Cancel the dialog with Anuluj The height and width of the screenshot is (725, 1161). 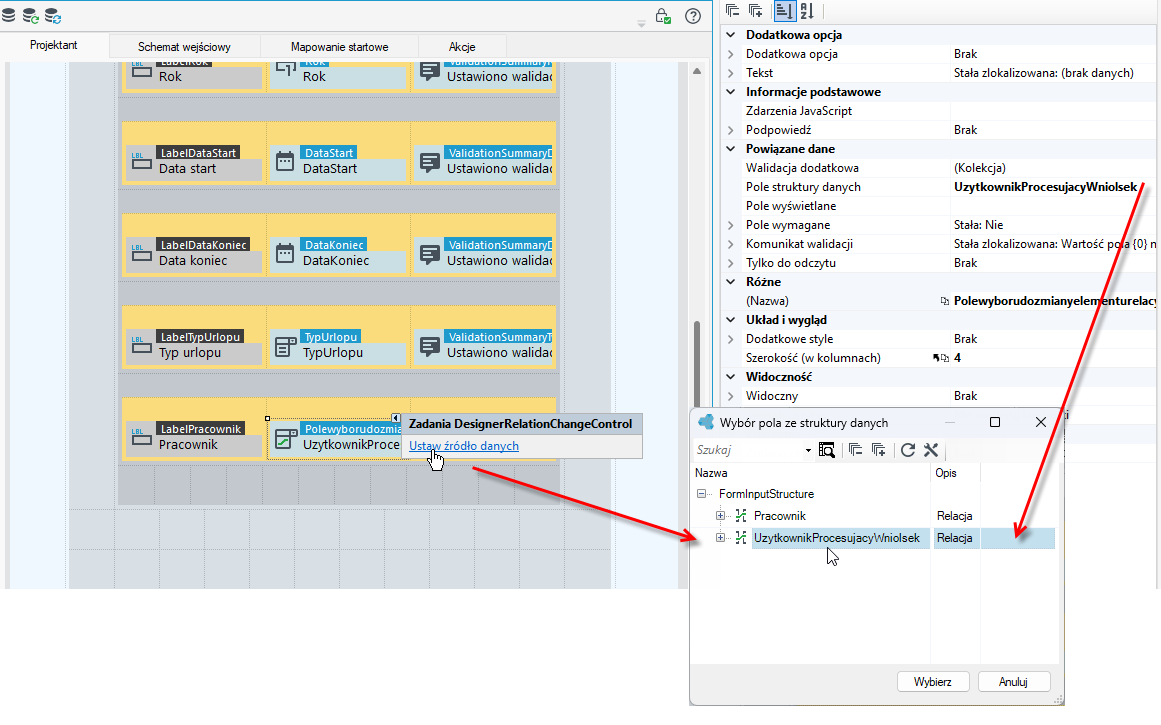click(x=1013, y=681)
